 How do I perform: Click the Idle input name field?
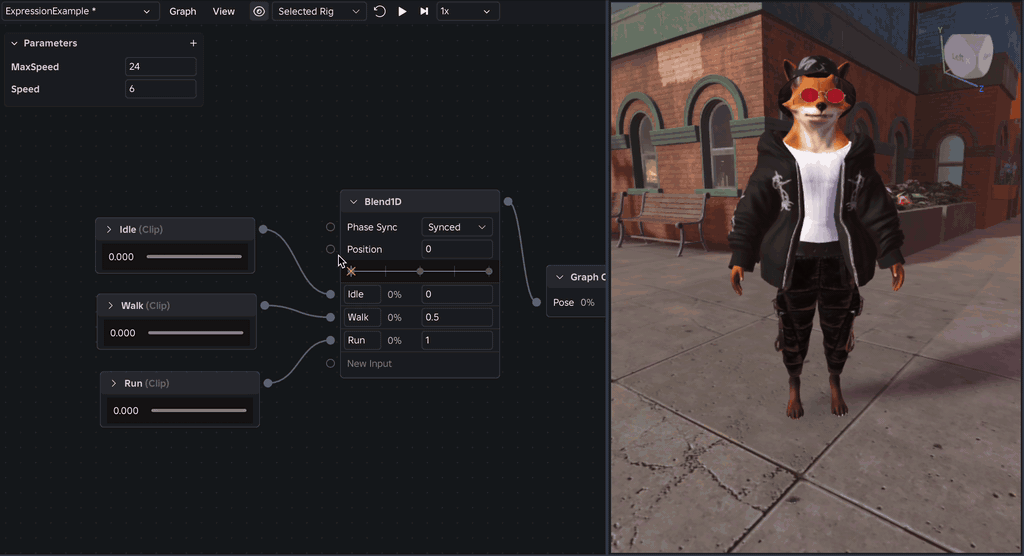pyautogui.click(x=362, y=294)
